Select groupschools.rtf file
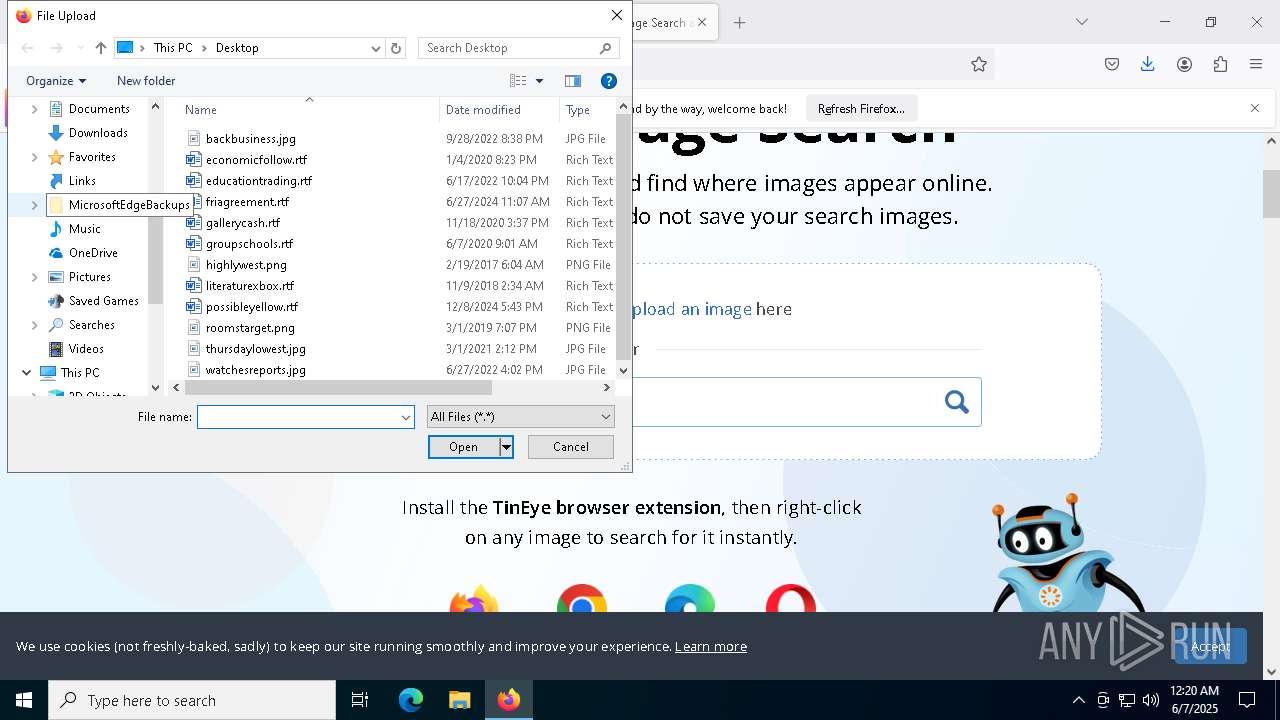 (x=249, y=244)
